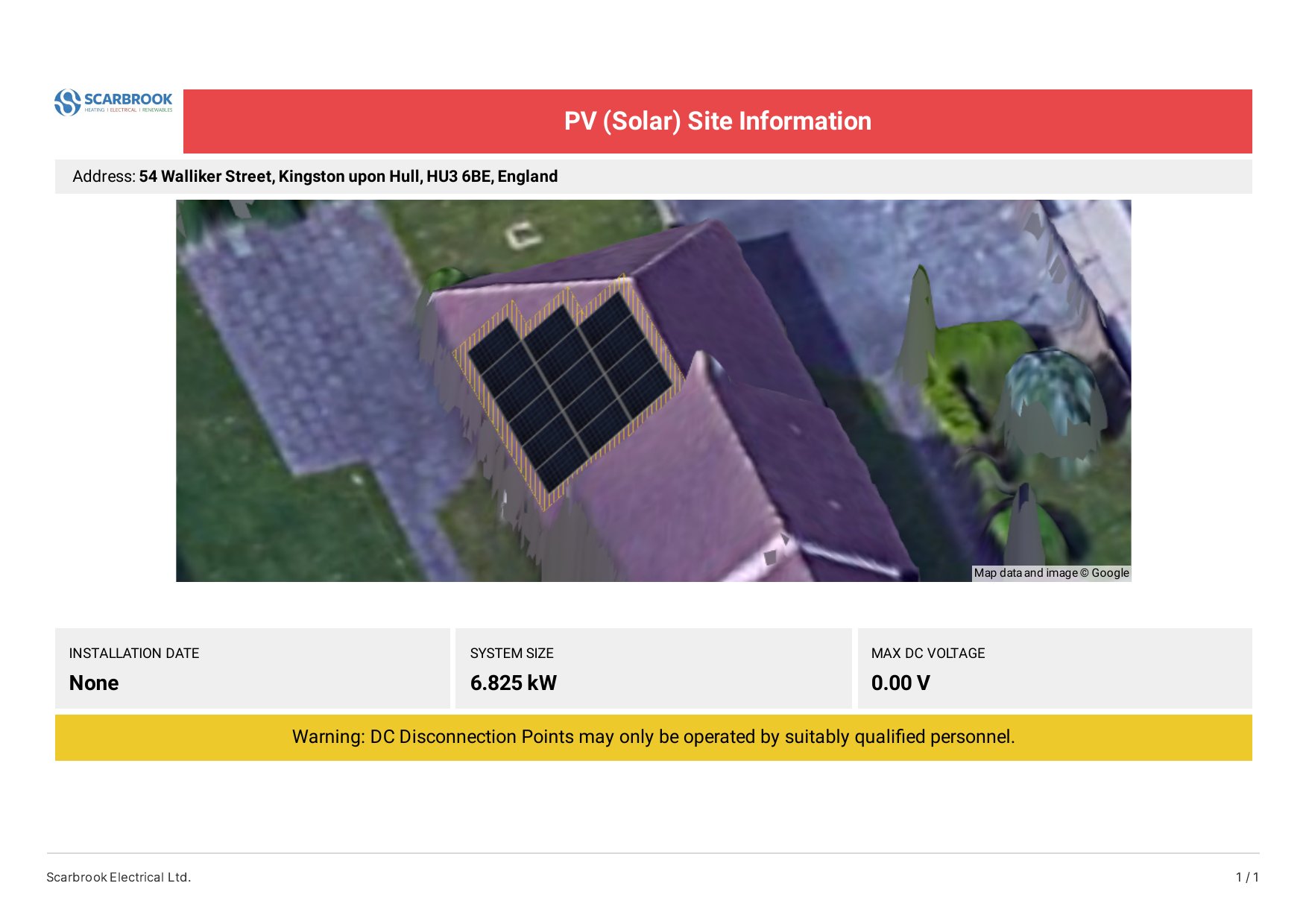This screenshot has width=1306, height=924.
Task: Select the 6.825 kW system size value
Action: (513, 683)
